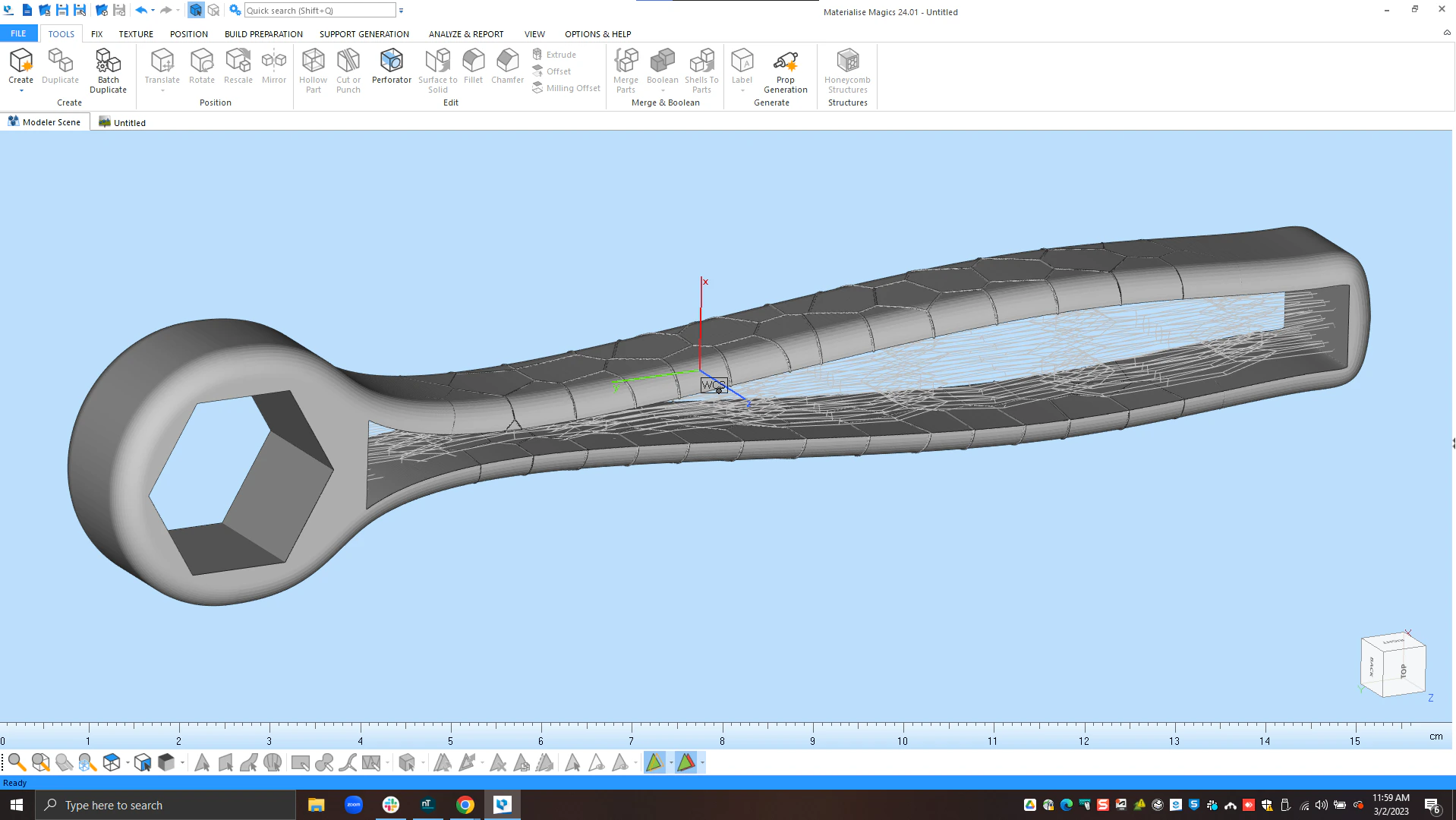The image size is (1456, 820).
Task: Expand the undo history dropdown arrow
Action: pyautogui.click(x=153, y=11)
